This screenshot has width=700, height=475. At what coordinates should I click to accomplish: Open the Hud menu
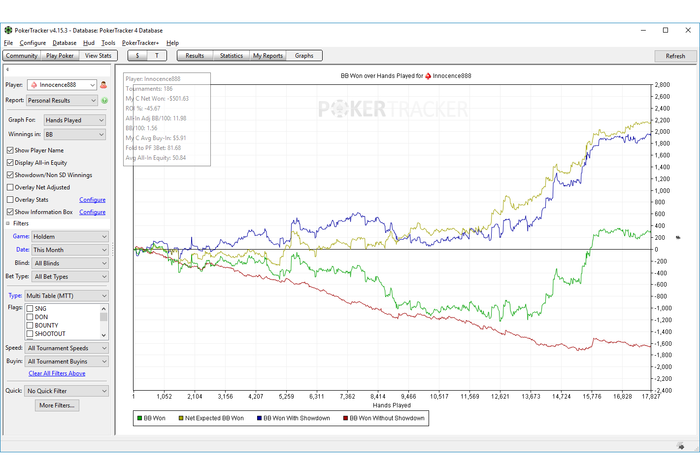tap(88, 43)
